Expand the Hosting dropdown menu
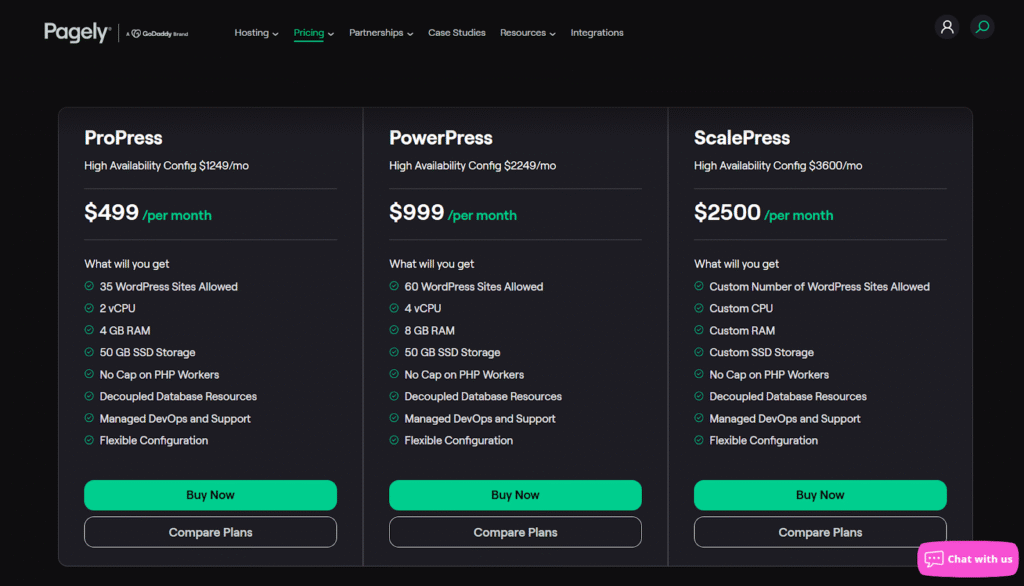This screenshot has width=1024, height=586. click(256, 33)
